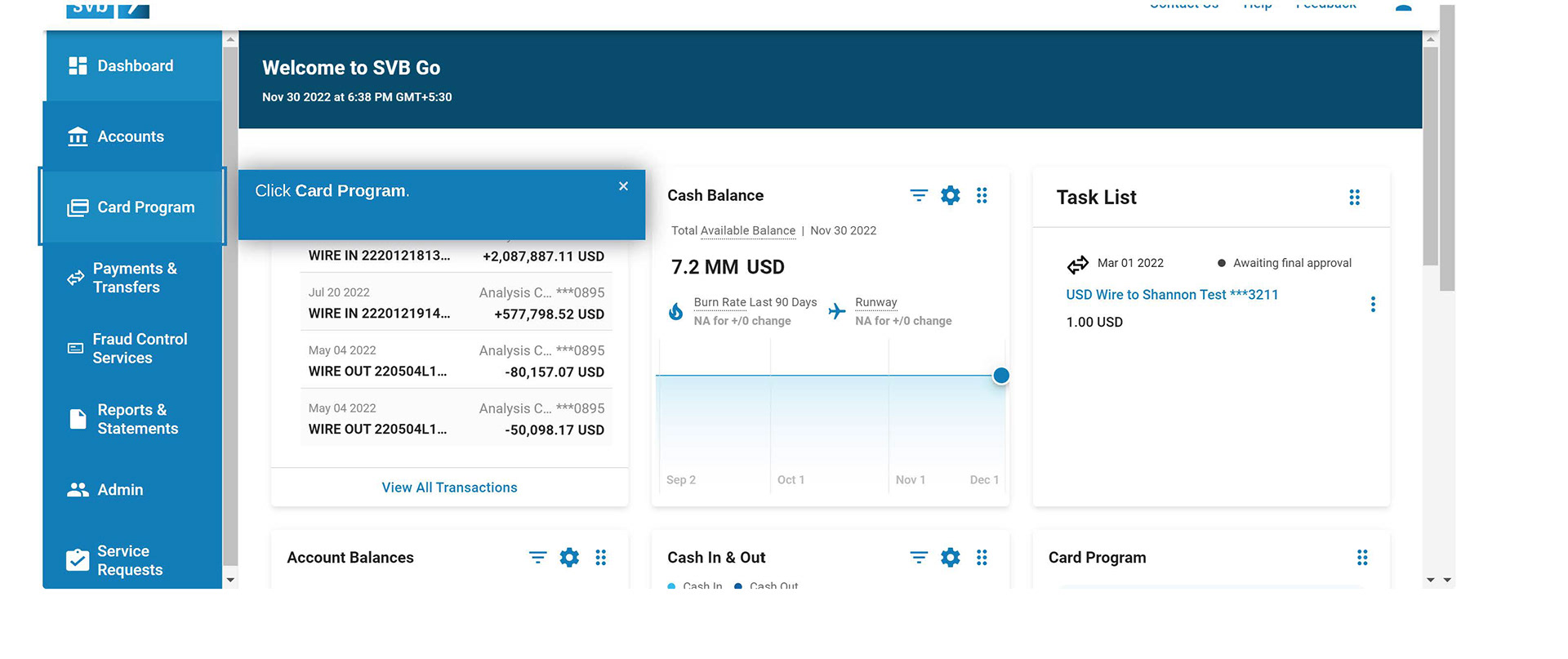
Task: Click Cash Balance drag handle dots
Action: point(982,195)
